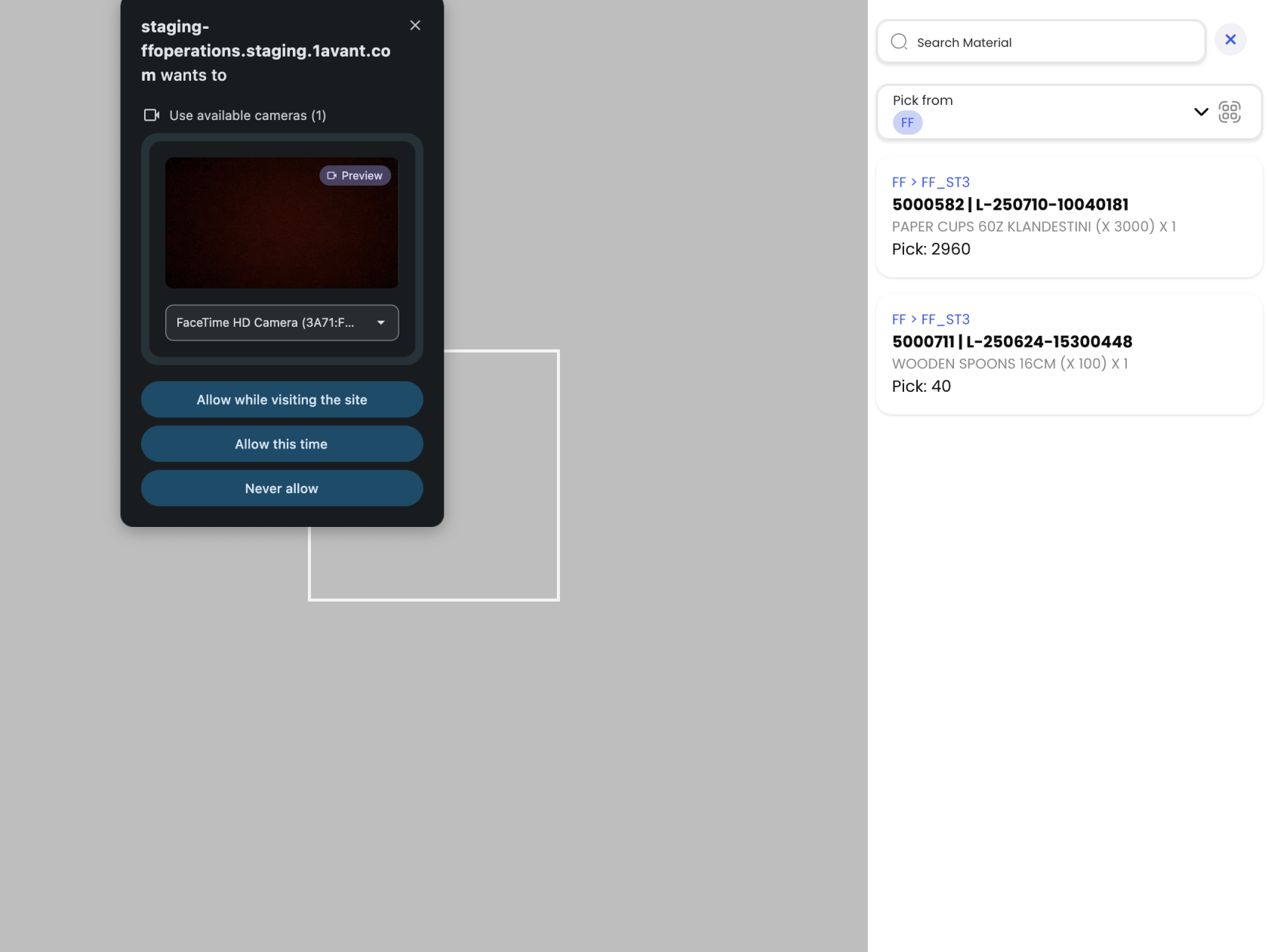
Task: Open the FF breadcrumb on the paper cups card
Action: click(x=898, y=182)
